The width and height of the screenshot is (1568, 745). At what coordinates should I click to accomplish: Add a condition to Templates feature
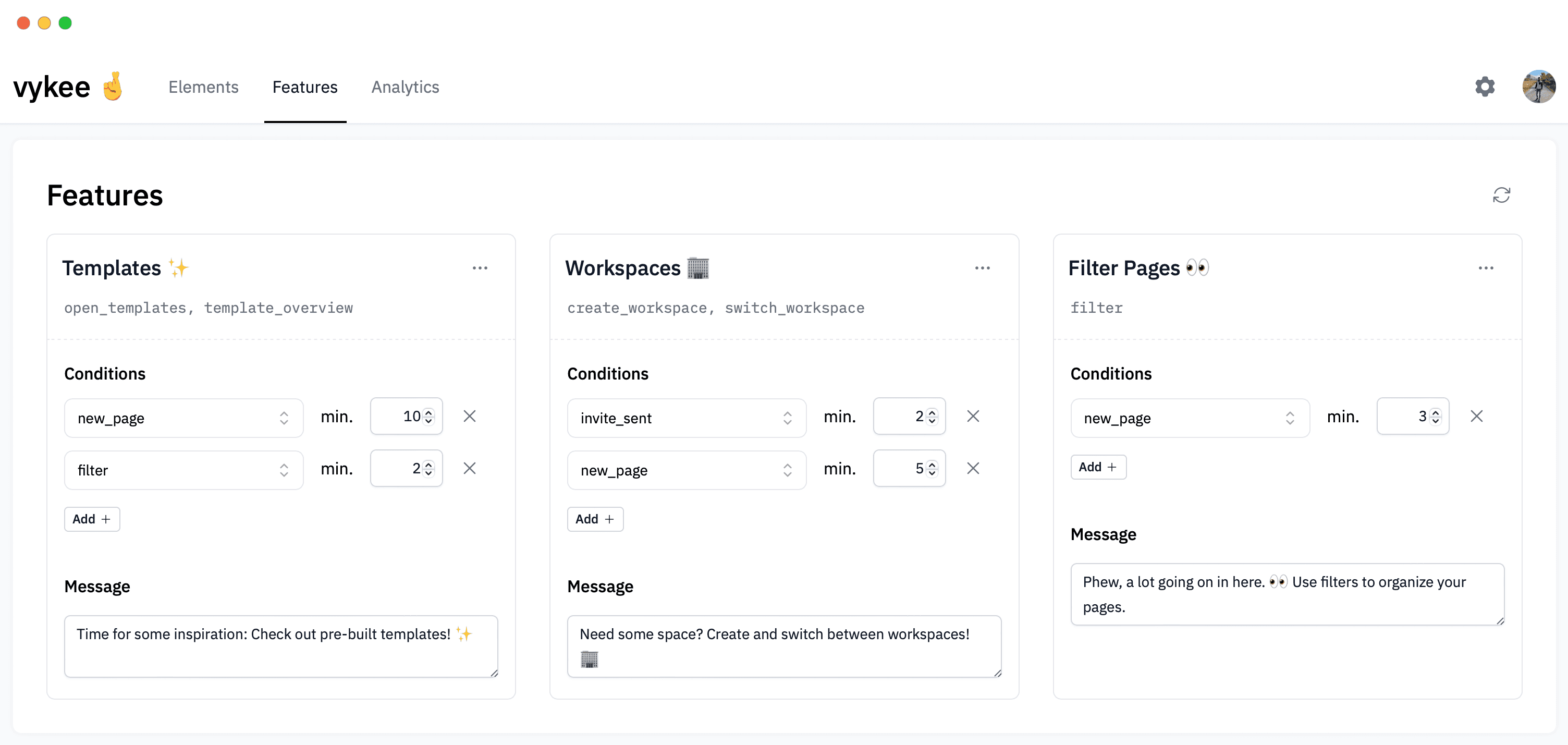(x=92, y=519)
